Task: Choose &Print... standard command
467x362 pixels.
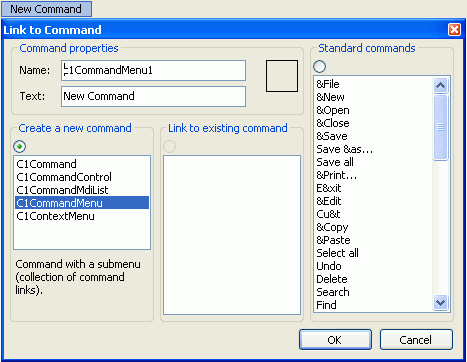Action: click(373, 175)
